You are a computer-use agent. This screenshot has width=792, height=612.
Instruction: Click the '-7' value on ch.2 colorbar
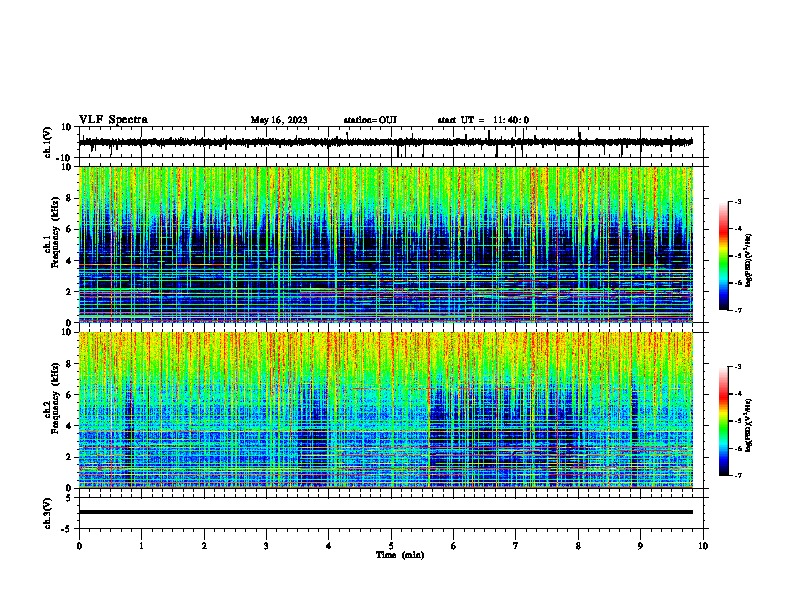pos(737,475)
